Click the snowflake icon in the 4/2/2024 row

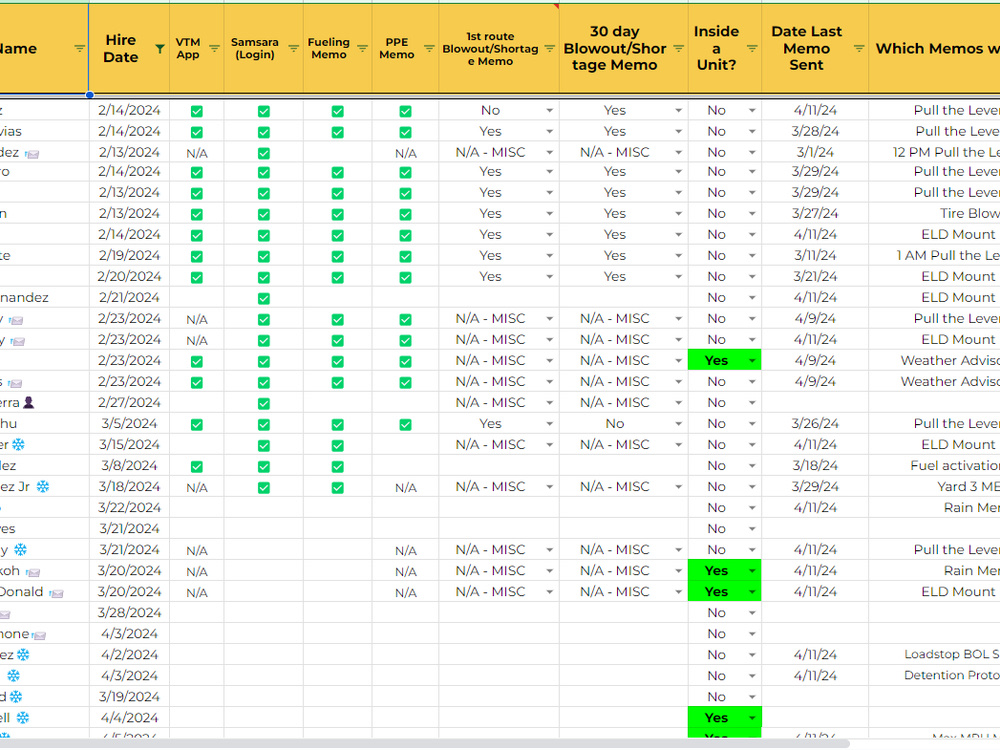(x=23, y=654)
